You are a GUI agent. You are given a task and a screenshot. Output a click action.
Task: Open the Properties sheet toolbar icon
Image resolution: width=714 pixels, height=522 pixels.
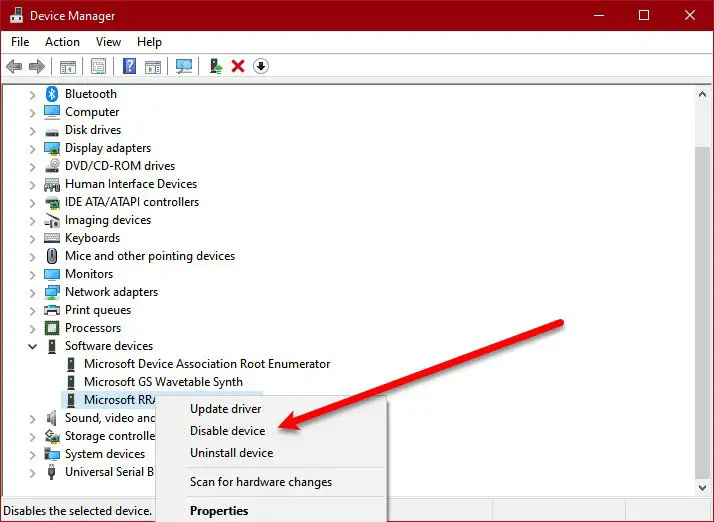pos(98,67)
